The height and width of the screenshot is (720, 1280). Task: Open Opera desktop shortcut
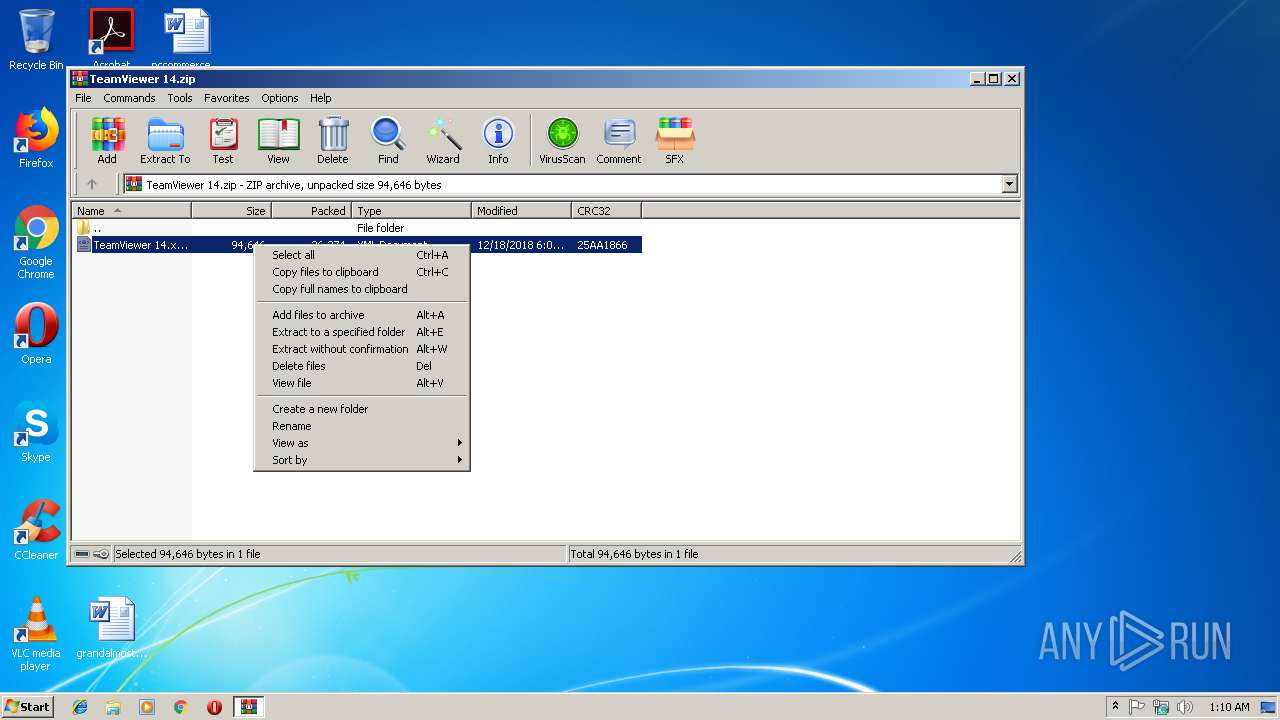point(36,334)
